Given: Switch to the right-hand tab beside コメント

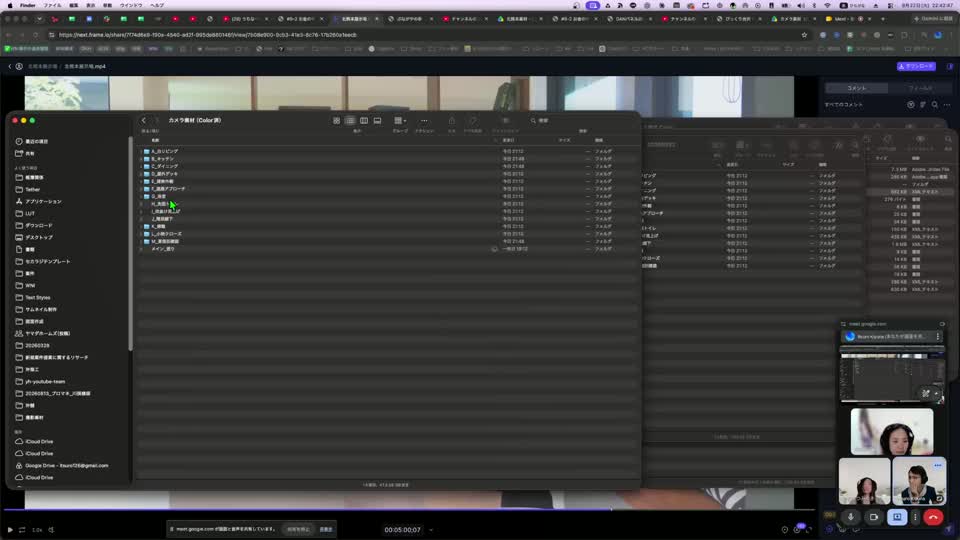Looking at the screenshot, I should tap(920, 88).
